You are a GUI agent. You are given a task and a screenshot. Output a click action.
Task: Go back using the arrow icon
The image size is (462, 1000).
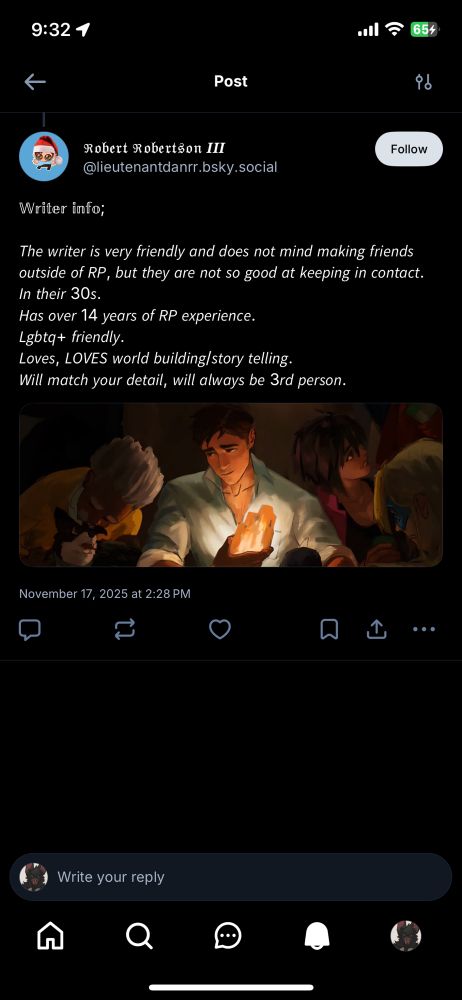point(35,82)
